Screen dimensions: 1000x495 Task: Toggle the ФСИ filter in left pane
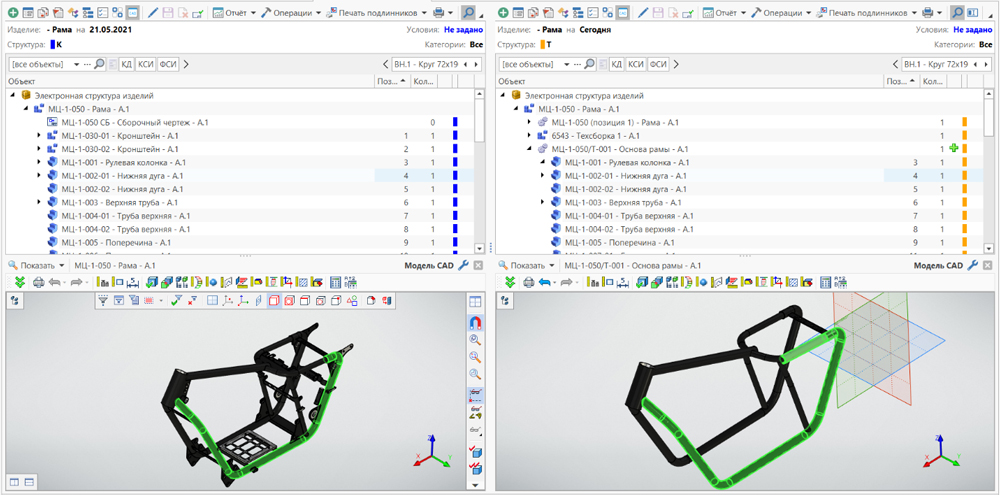point(167,64)
